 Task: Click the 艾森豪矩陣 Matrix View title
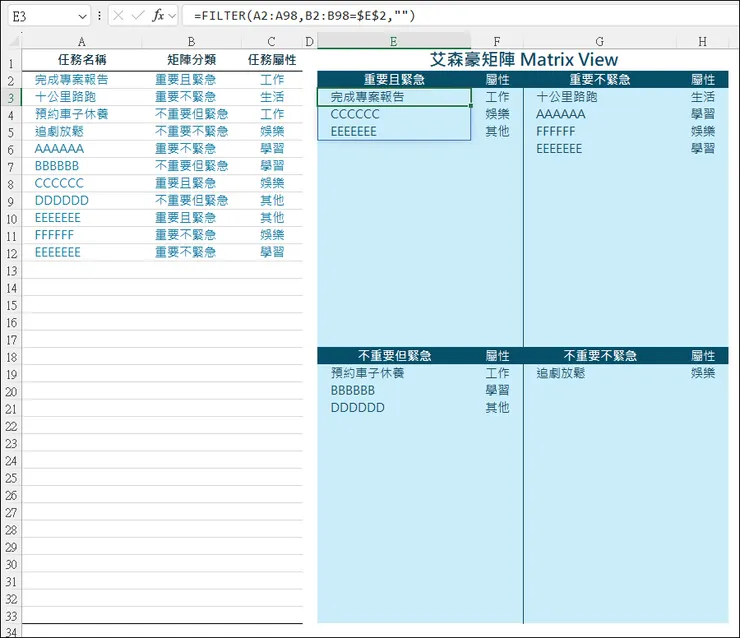pyautogui.click(x=523, y=59)
